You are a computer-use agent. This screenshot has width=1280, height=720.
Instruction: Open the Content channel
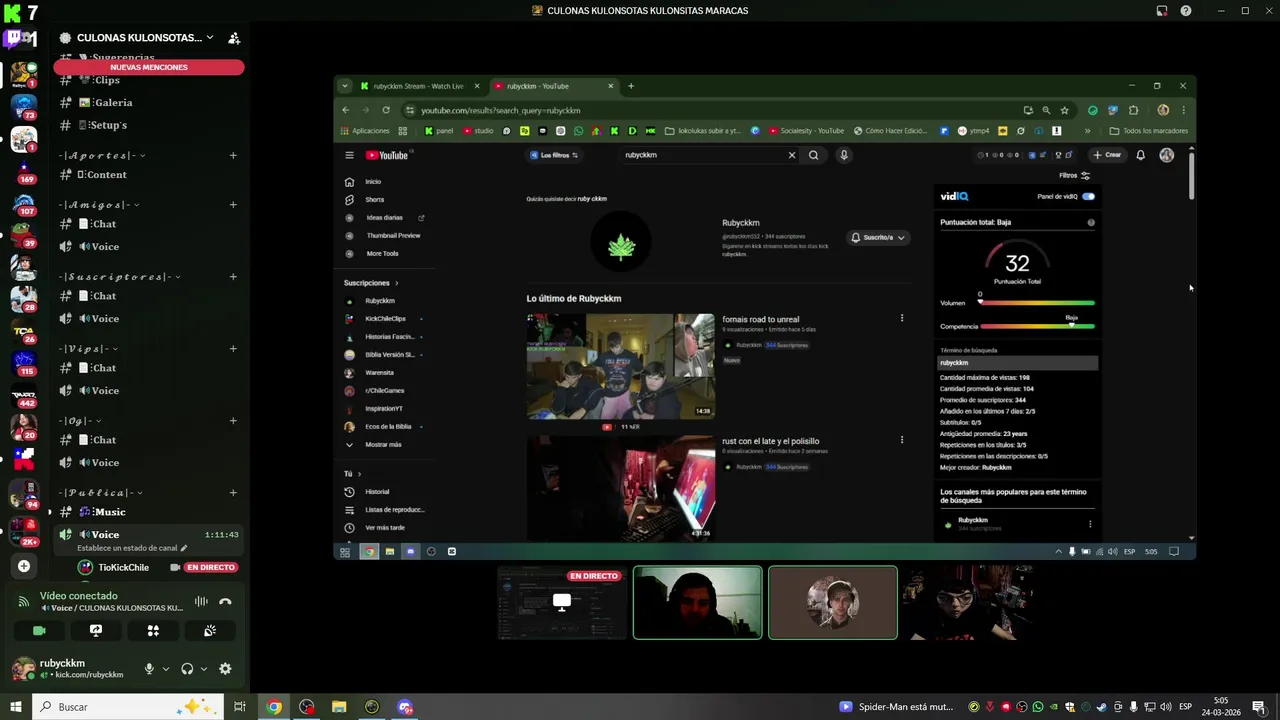coord(149,174)
